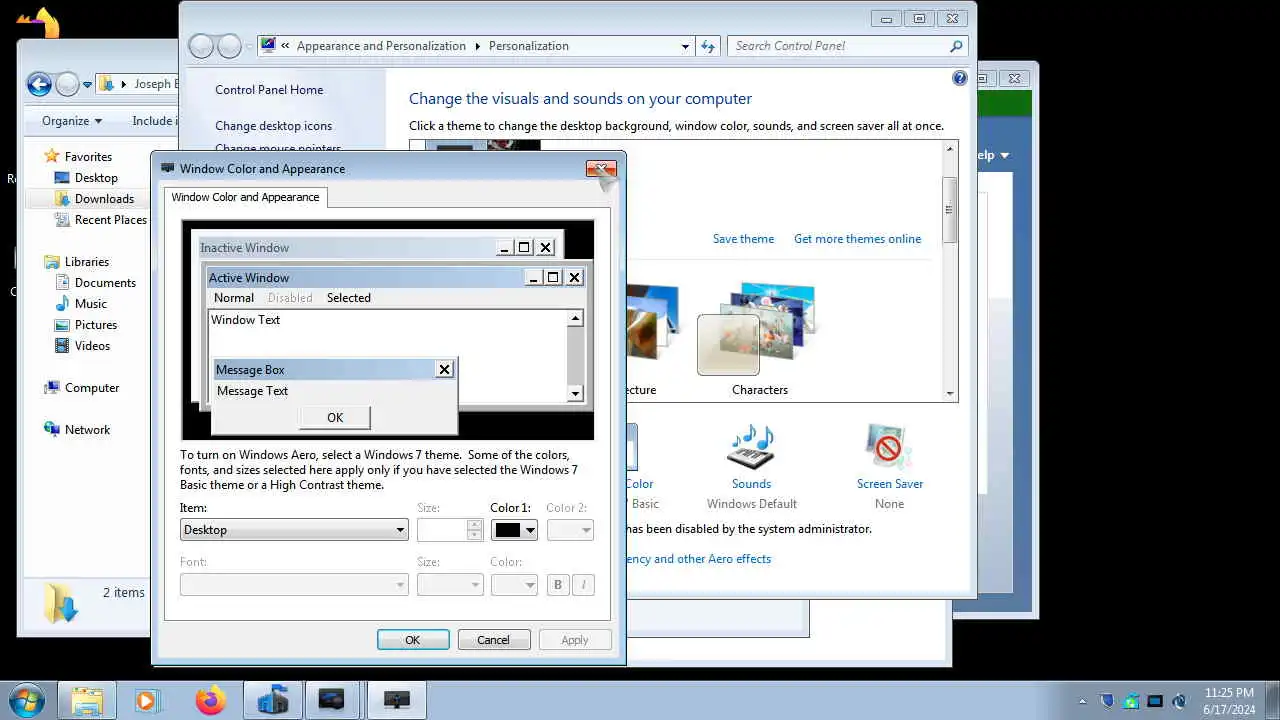
Task: Go back in the Explorer window
Action: tap(39, 85)
